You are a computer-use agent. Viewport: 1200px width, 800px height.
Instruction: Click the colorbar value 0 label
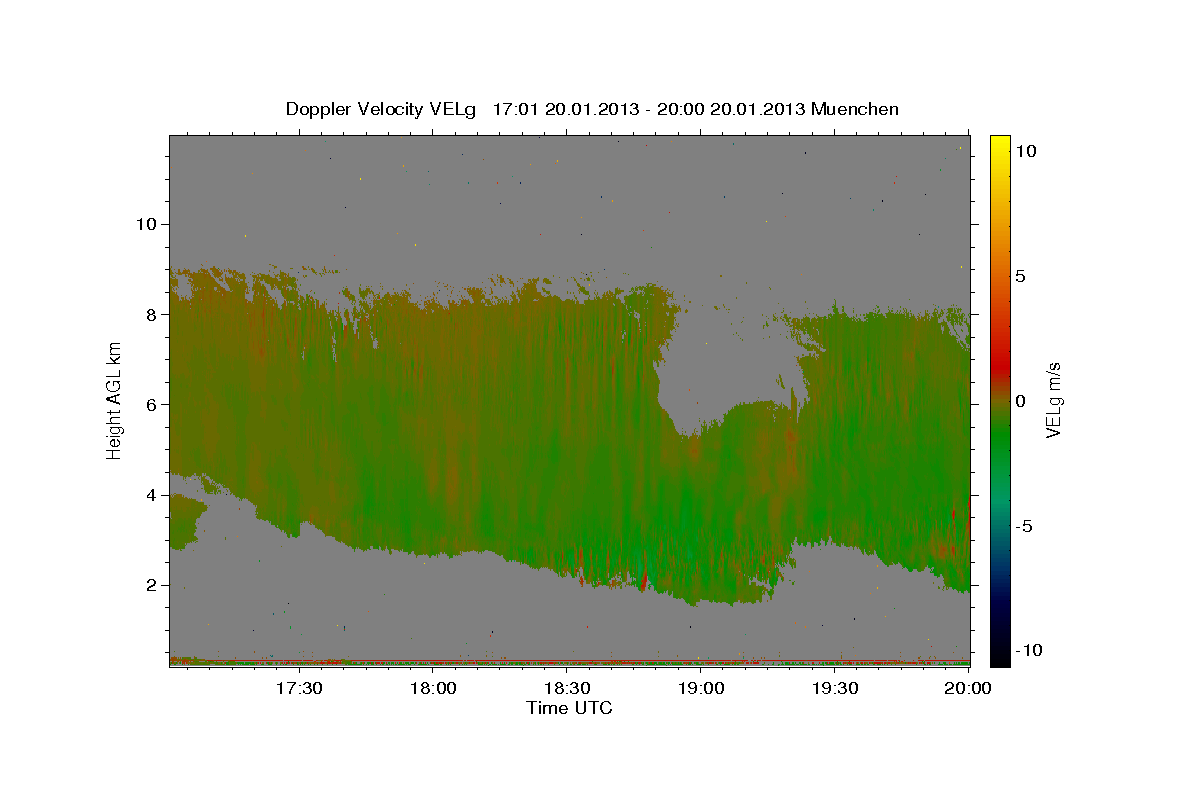coord(1020,401)
